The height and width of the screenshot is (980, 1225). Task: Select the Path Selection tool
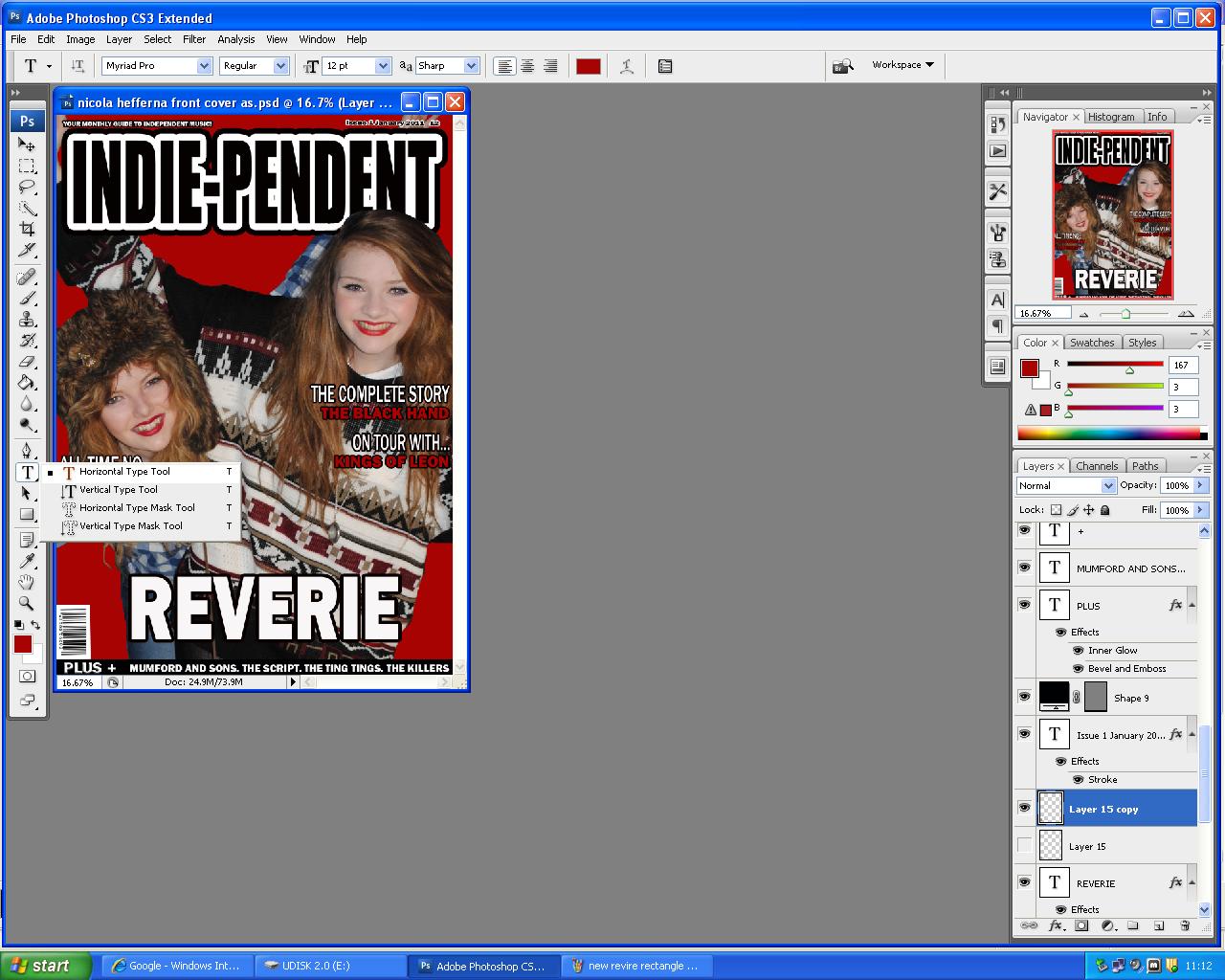(x=27, y=493)
